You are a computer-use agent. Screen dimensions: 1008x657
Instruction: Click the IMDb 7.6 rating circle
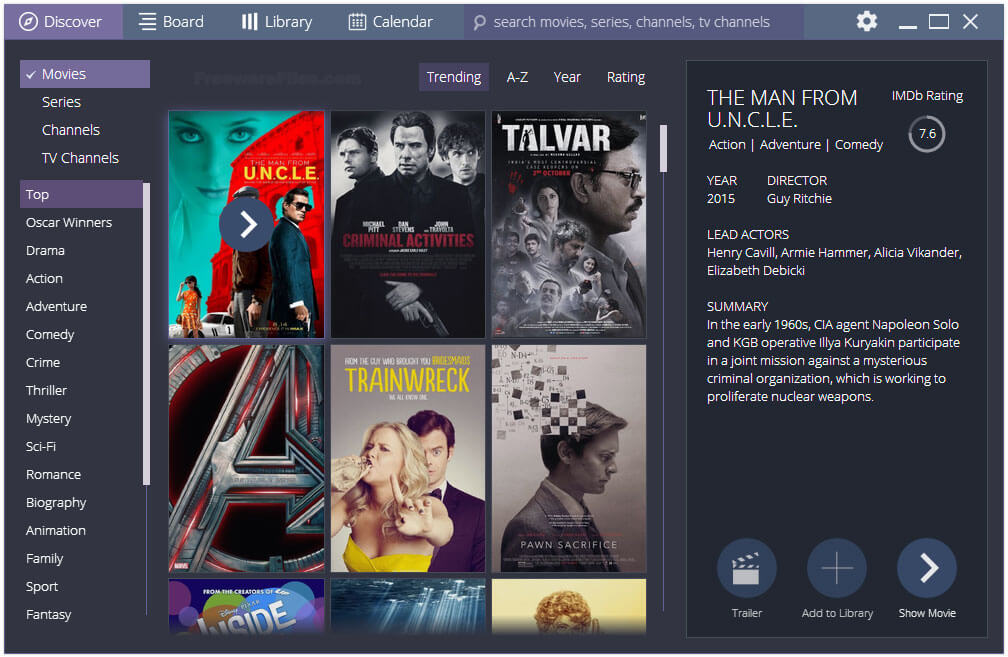pyautogui.click(x=927, y=134)
